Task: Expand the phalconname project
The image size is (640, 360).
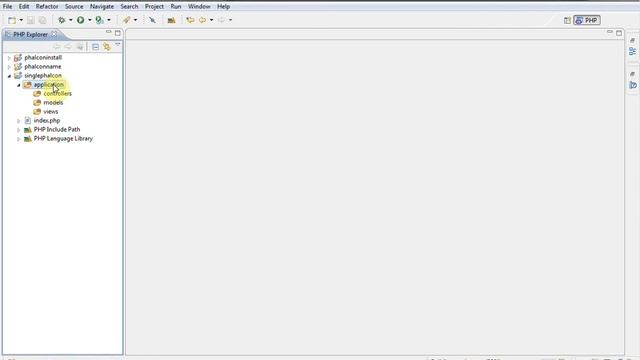Action: coord(9,67)
